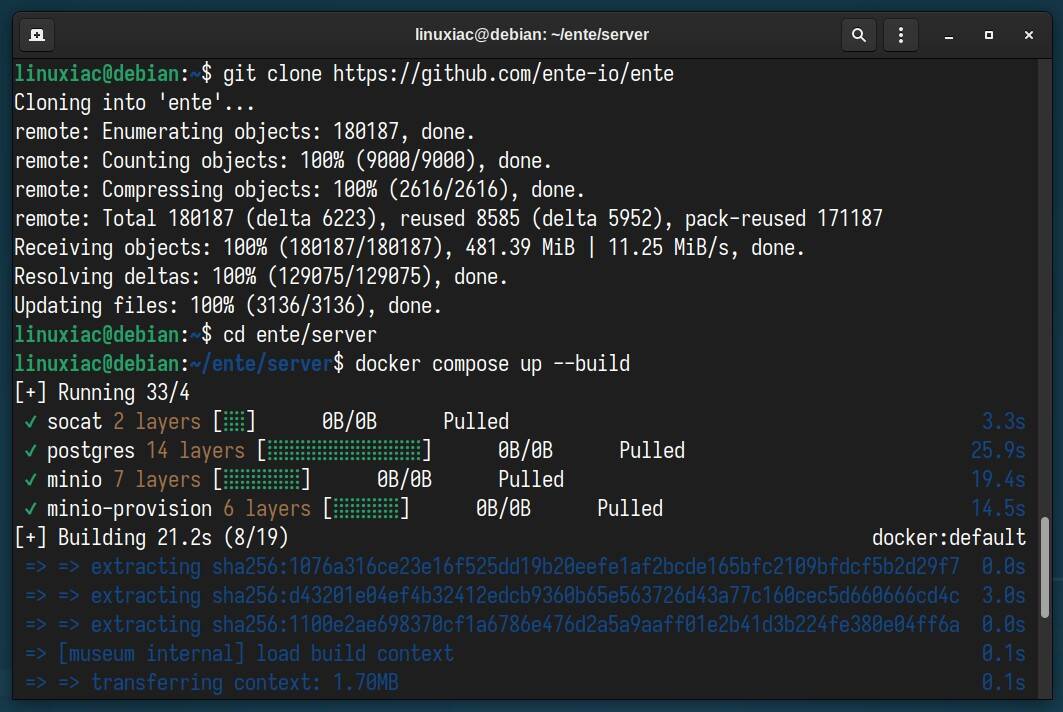The image size is (1063, 712).
Task: Click the window title linuxiac@debian
Action: click(x=531, y=35)
